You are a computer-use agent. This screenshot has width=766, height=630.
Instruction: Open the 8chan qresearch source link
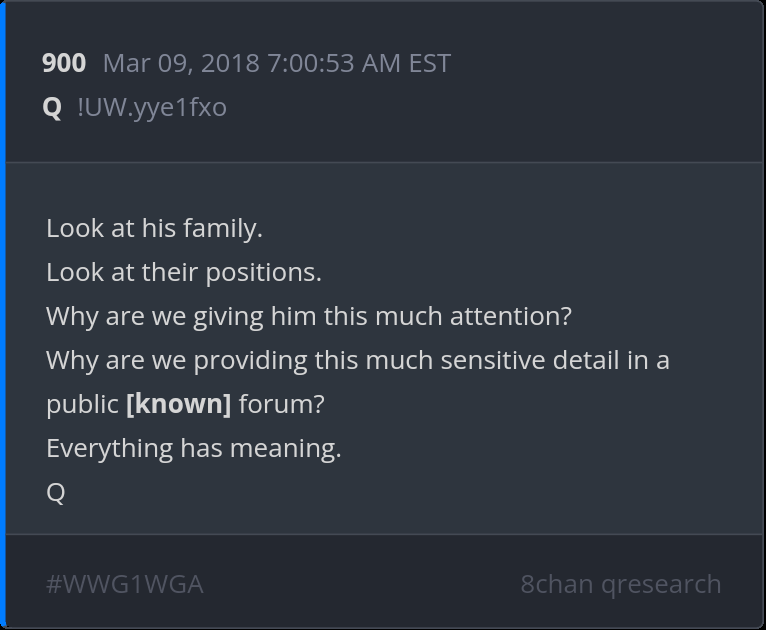pos(620,584)
